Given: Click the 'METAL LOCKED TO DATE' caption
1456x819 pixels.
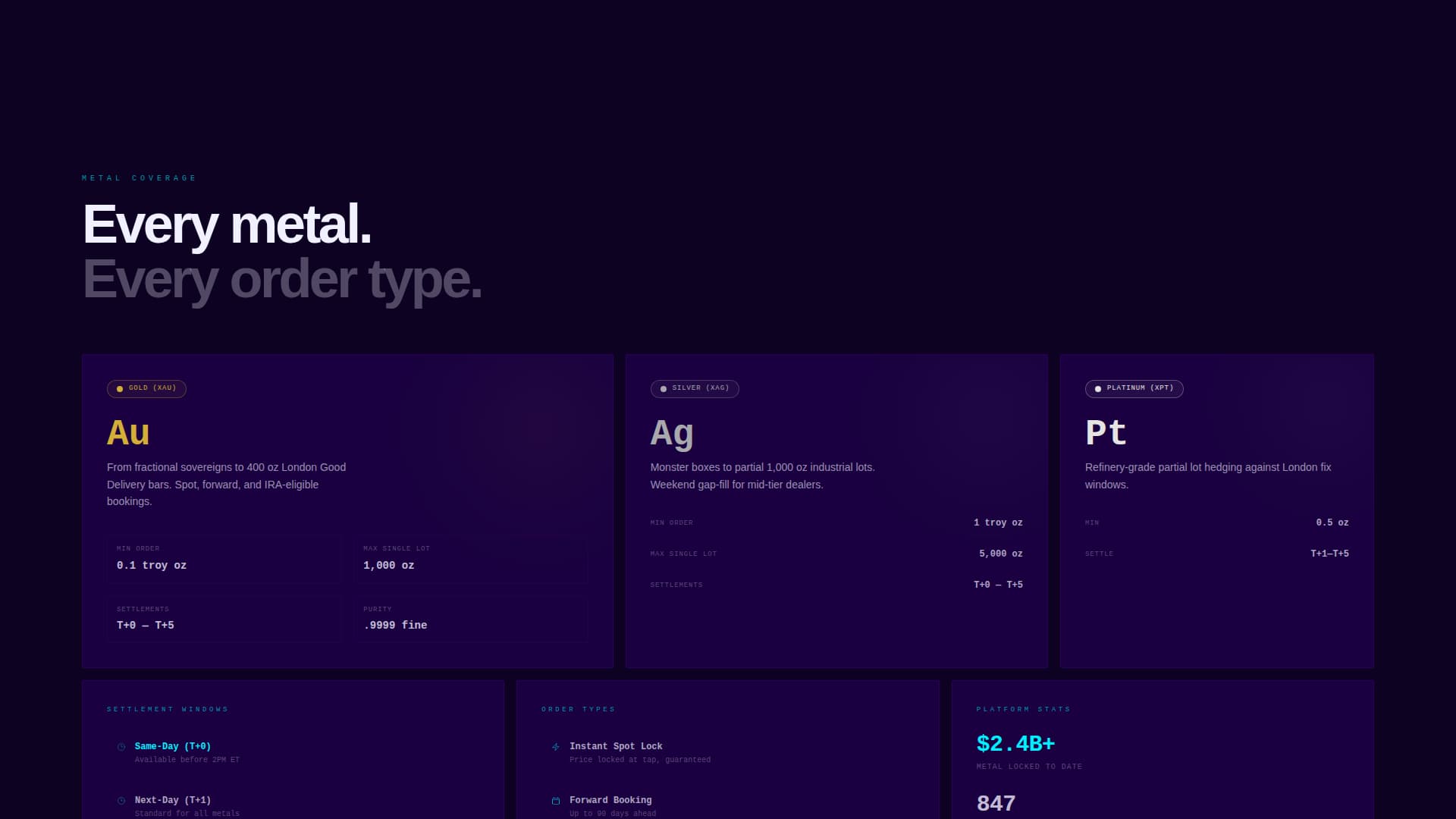Looking at the screenshot, I should pos(1030,767).
